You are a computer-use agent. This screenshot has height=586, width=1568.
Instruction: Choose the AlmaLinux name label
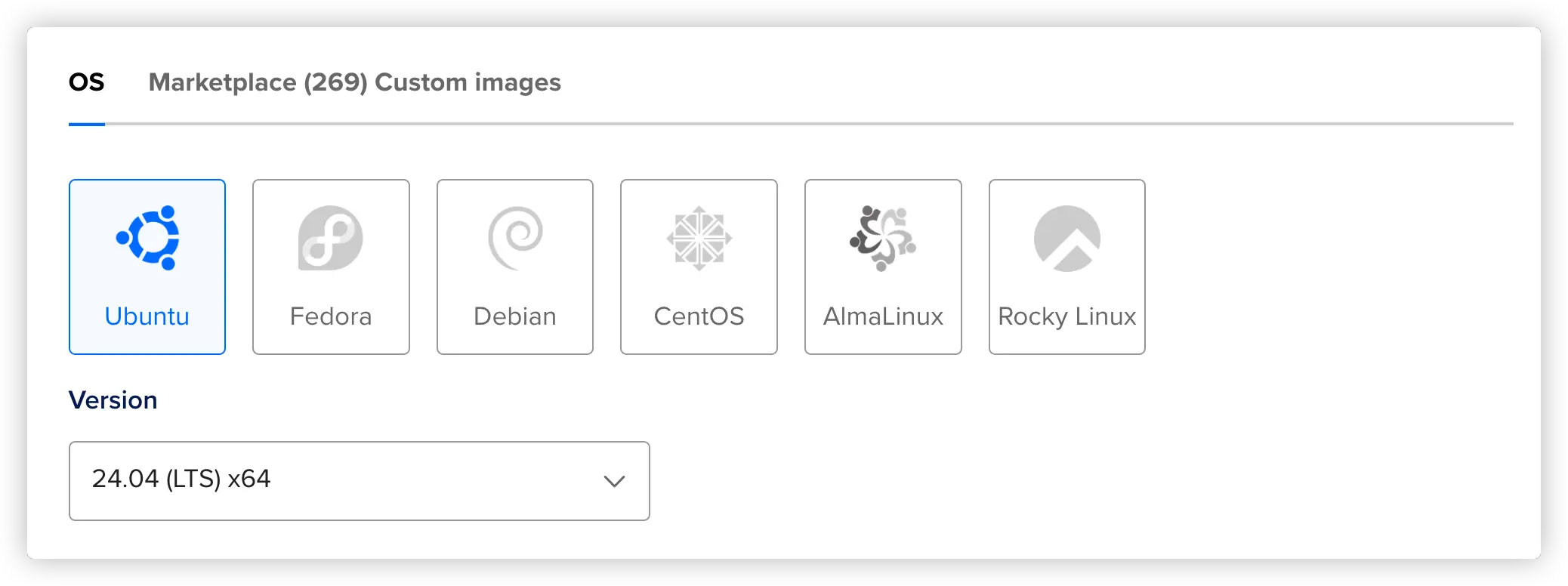point(883,316)
